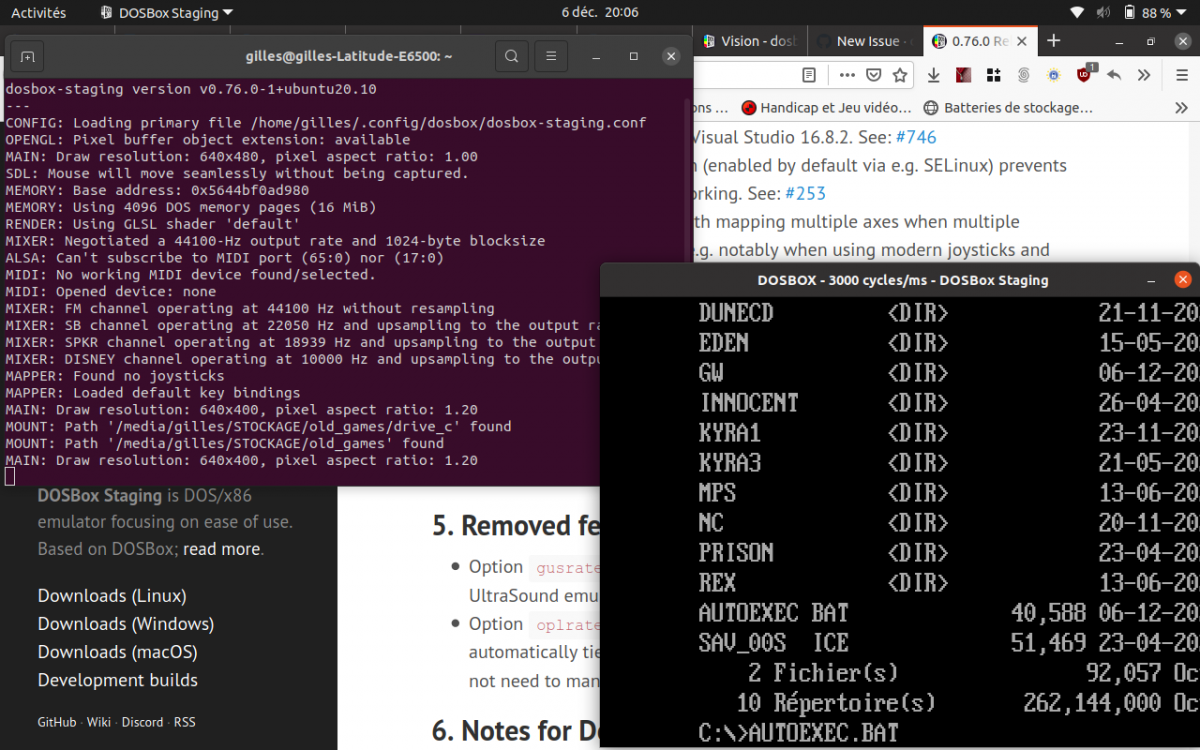The height and width of the screenshot is (750, 1200).
Task: Bookmark this page with the star icon
Action: (x=900, y=75)
